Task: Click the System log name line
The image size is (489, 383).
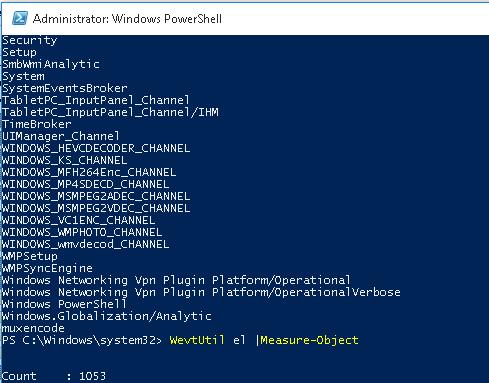Action: pyautogui.click(x=23, y=76)
